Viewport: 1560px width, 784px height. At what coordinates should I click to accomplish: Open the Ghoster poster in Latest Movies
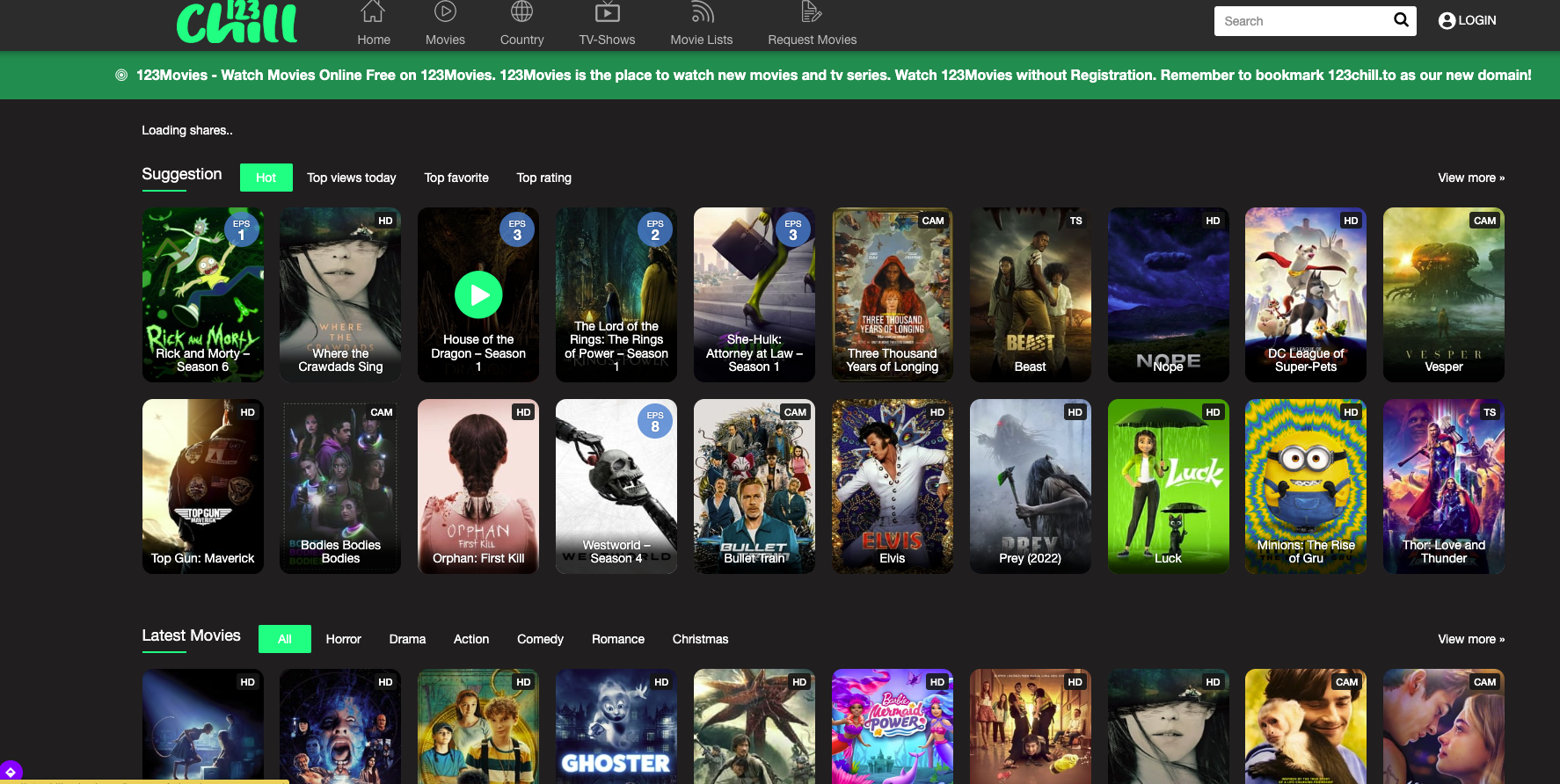click(616, 726)
